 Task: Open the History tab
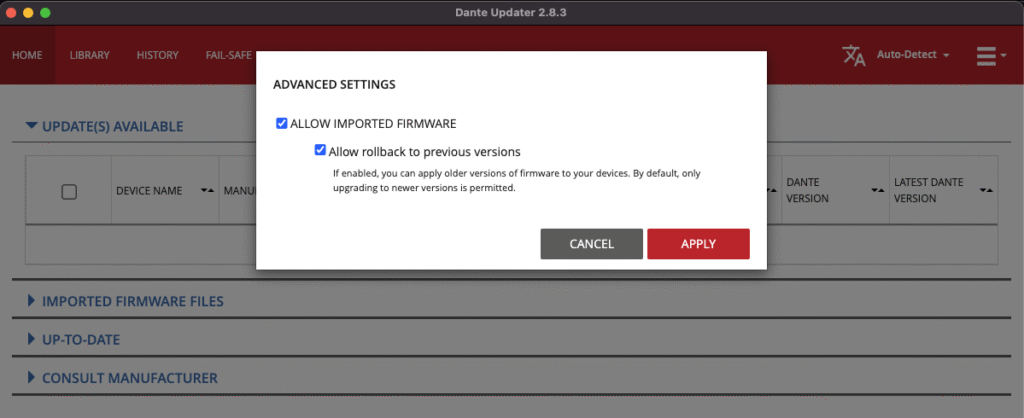(157, 55)
